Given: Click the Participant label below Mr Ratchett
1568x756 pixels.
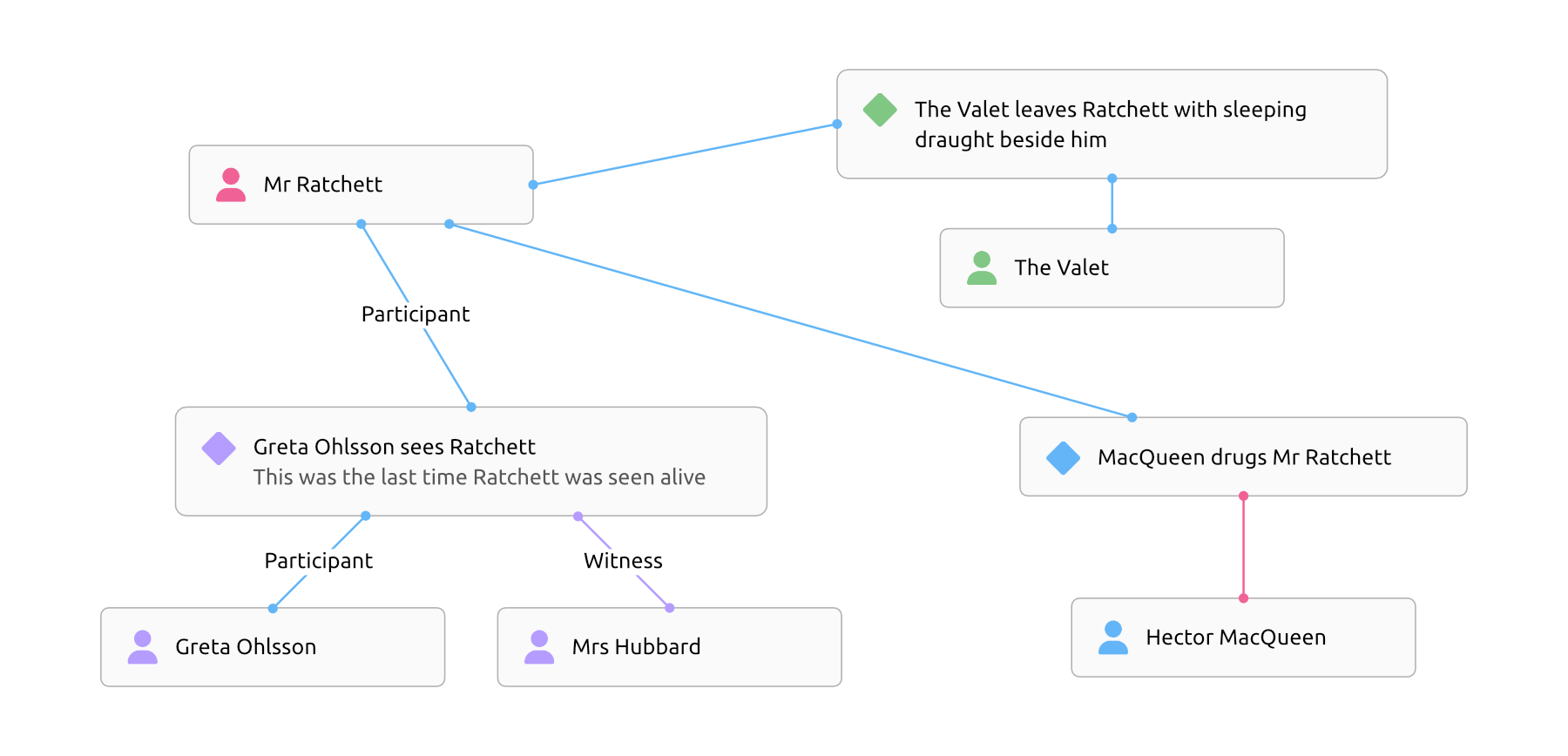Looking at the screenshot, I should coord(416,314).
